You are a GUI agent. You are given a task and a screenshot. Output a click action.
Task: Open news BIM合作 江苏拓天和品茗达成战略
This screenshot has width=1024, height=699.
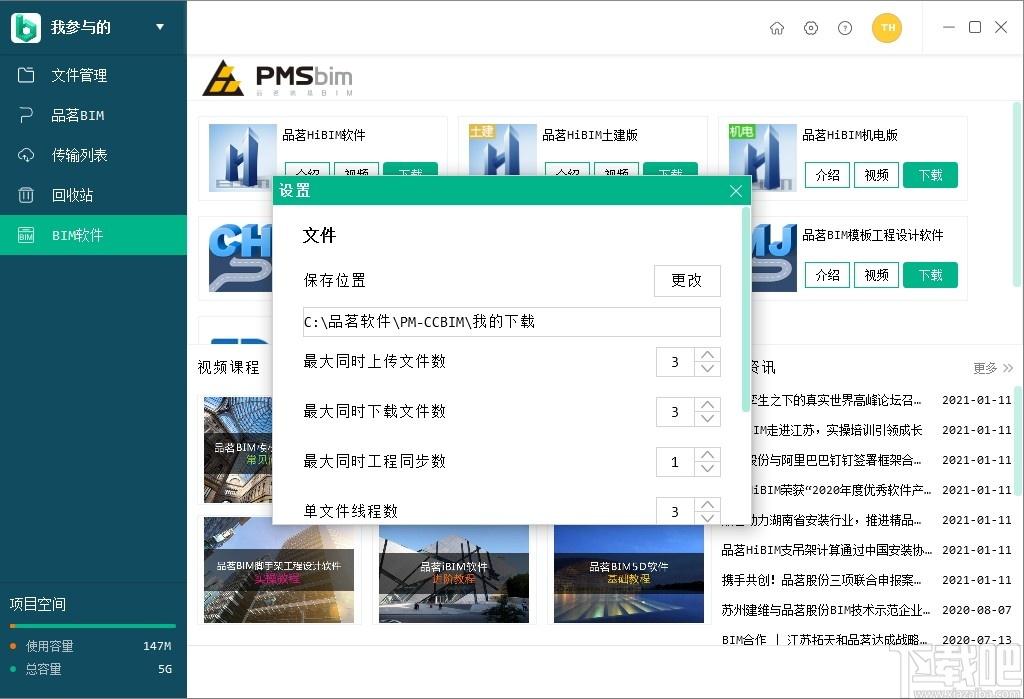(824, 640)
